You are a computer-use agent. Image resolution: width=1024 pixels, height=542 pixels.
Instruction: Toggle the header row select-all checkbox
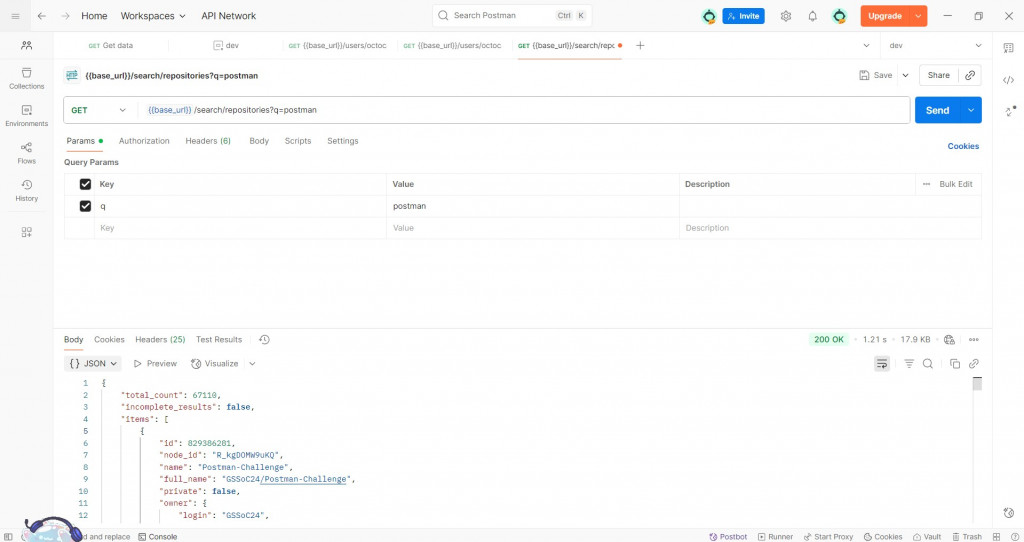click(85, 184)
